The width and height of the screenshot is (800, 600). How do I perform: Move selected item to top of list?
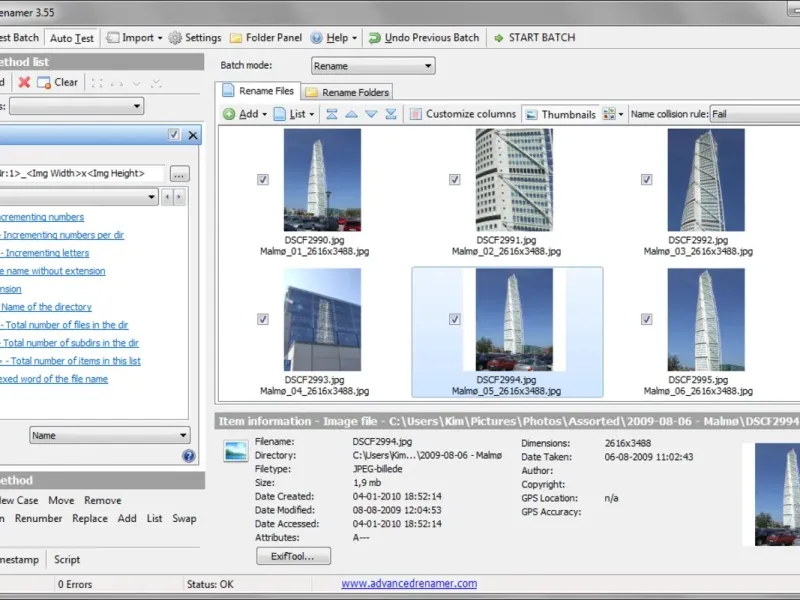(x=332, y=115)
